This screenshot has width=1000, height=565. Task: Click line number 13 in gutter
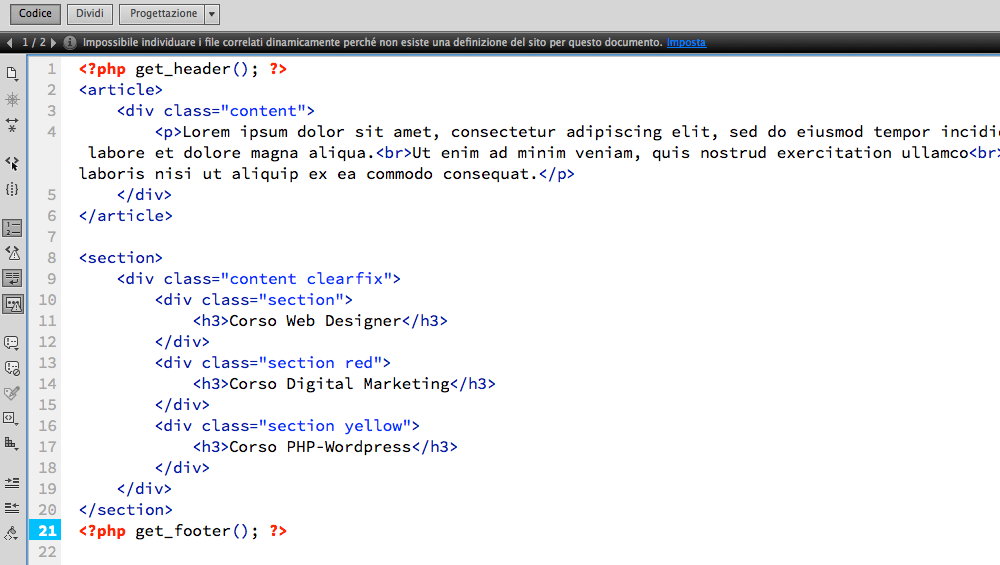[47, 363]
